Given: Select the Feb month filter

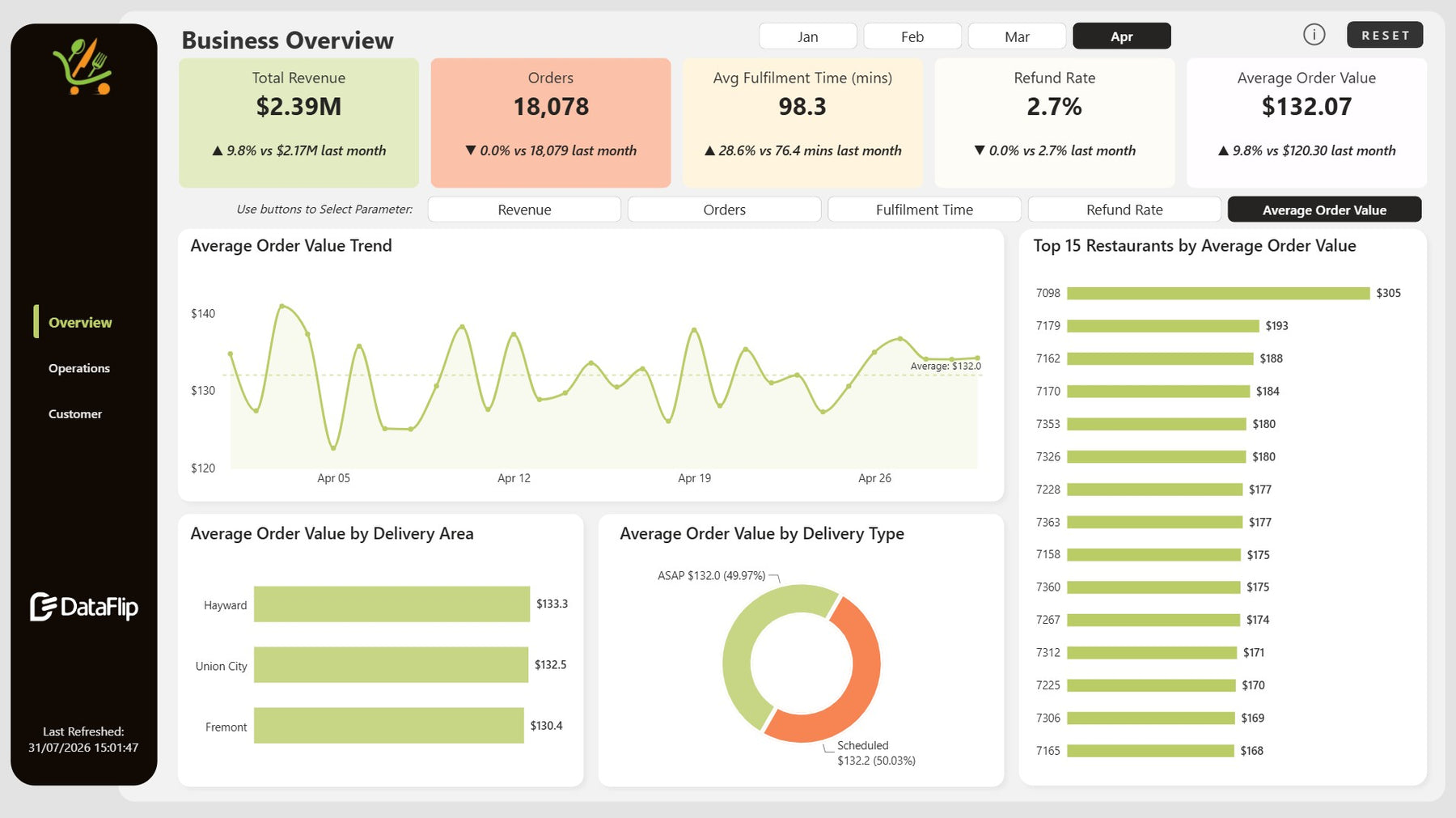Looking at the screenshot, I should 912,36.
